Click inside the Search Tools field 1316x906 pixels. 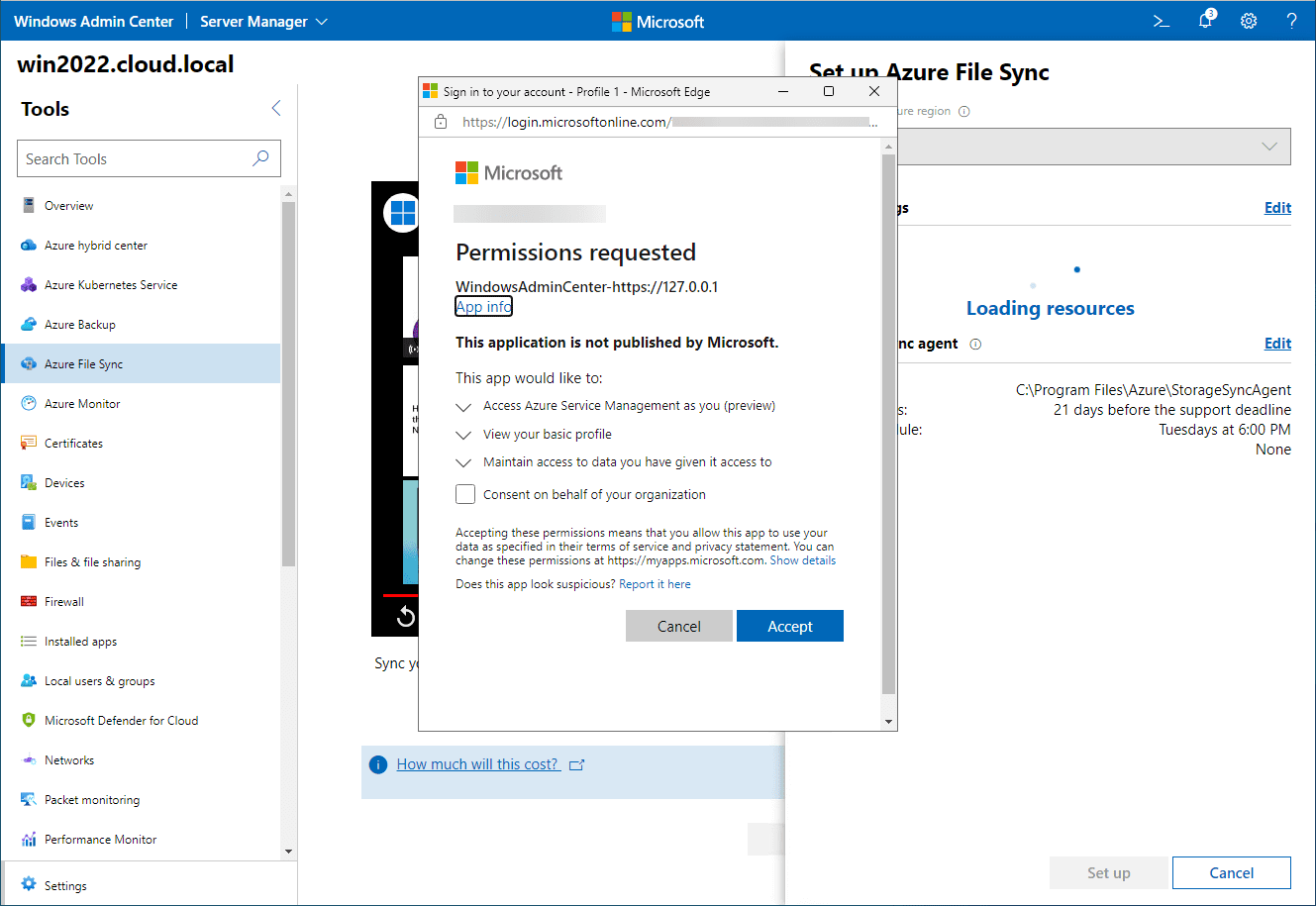[139, 158]
